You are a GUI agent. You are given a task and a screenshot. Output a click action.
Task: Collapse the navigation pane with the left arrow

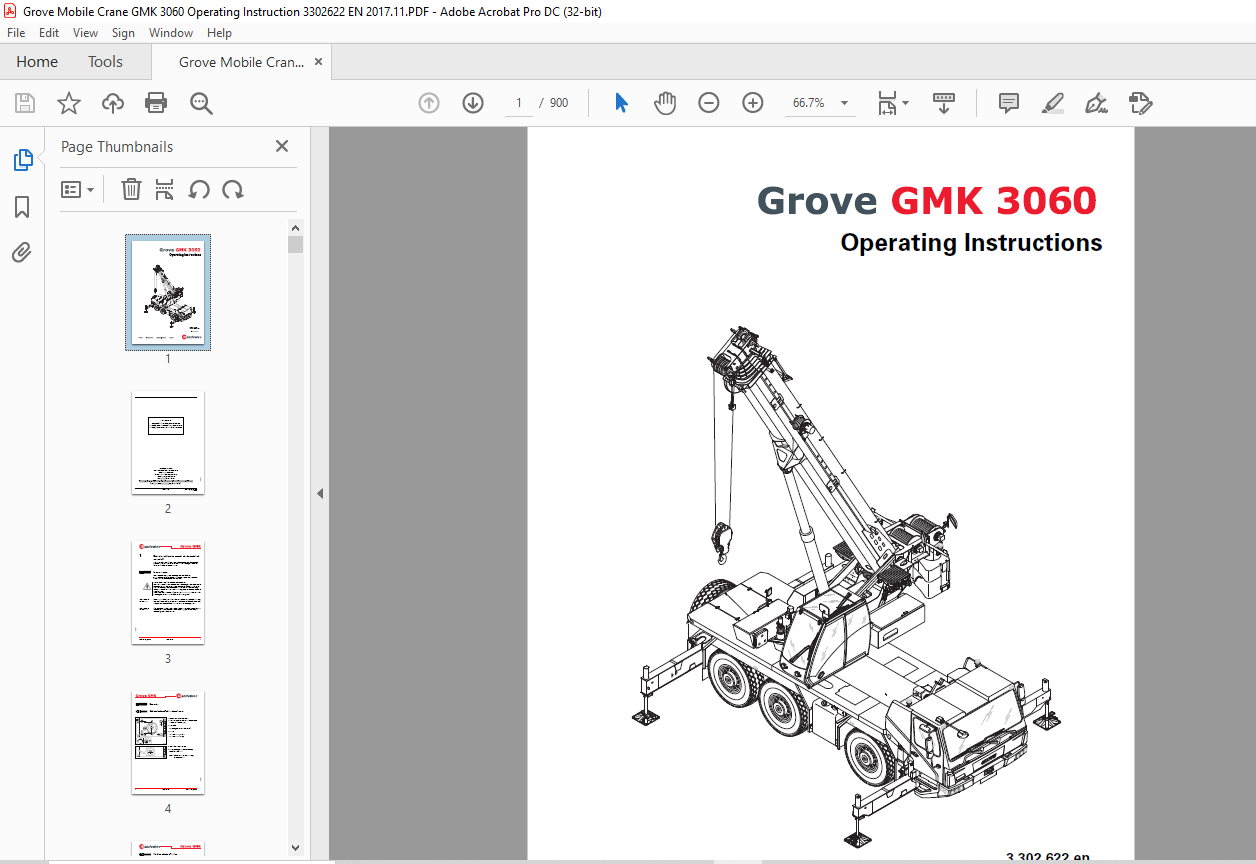coord(320,493)
